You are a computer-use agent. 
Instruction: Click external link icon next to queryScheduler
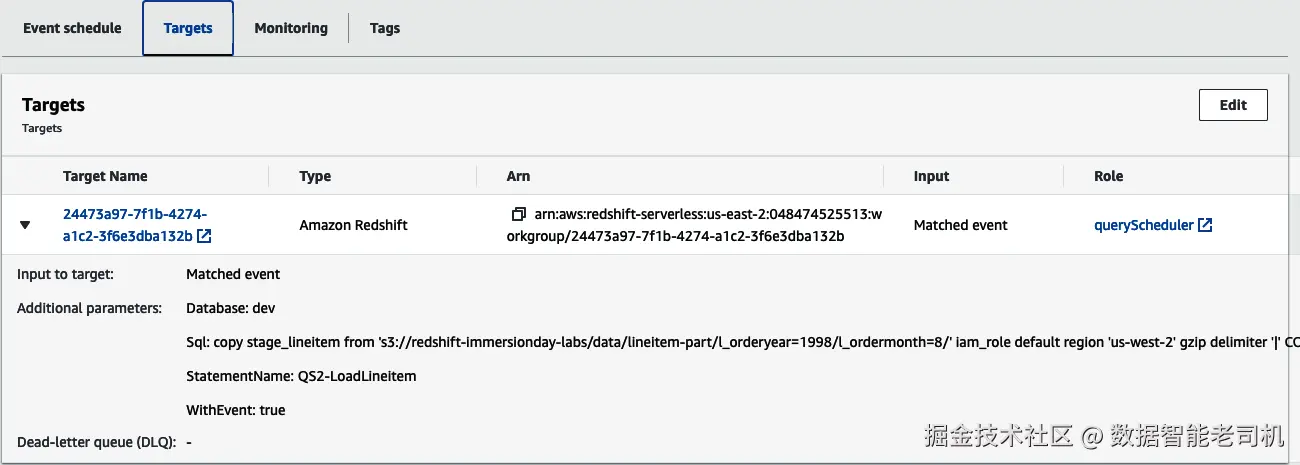(1205, 225)
